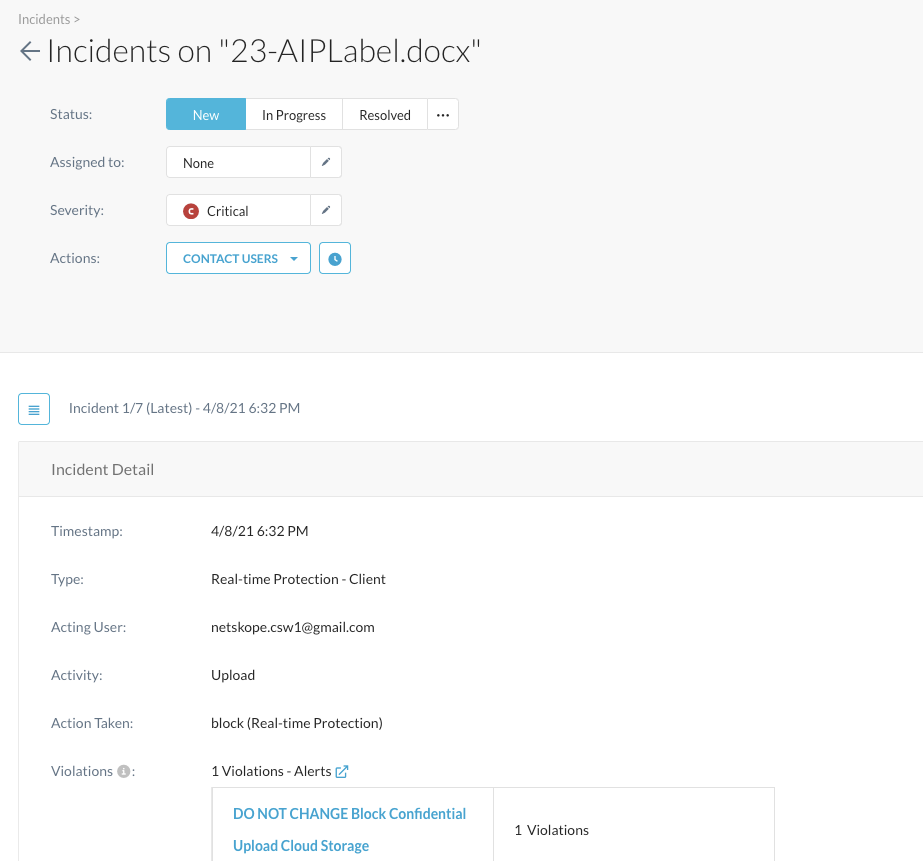
Task: Set status to New
Action: pos(206,115)
